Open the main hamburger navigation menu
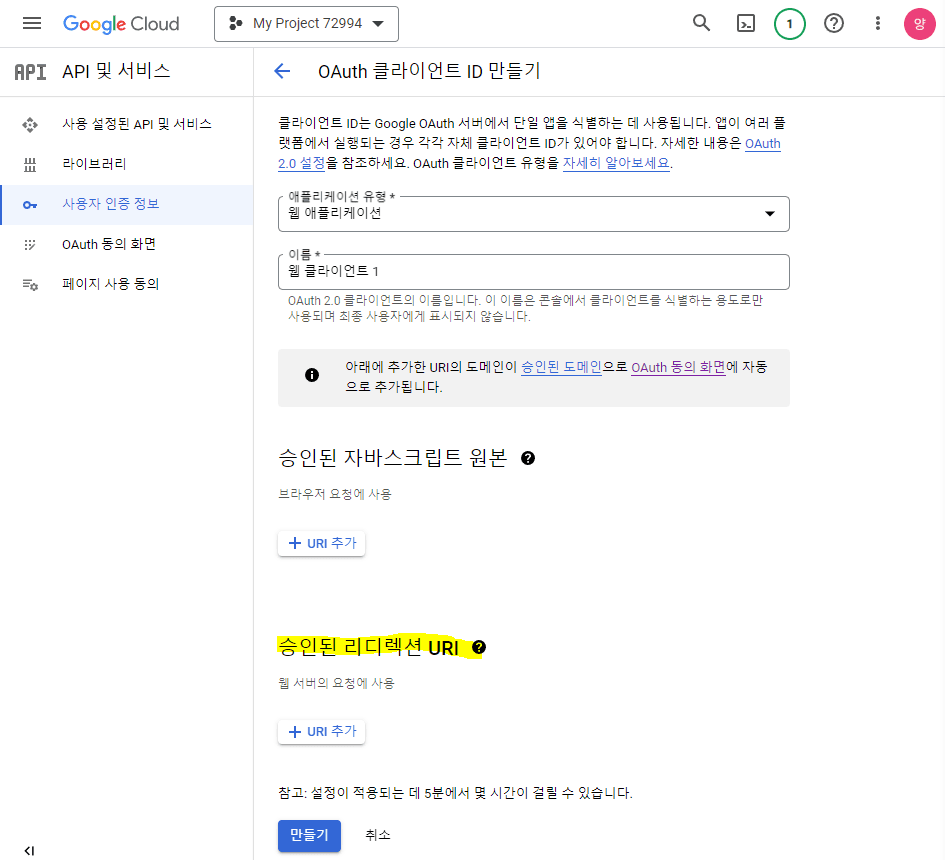The height and width of the screenshot is (860, 945). (32, 23)
